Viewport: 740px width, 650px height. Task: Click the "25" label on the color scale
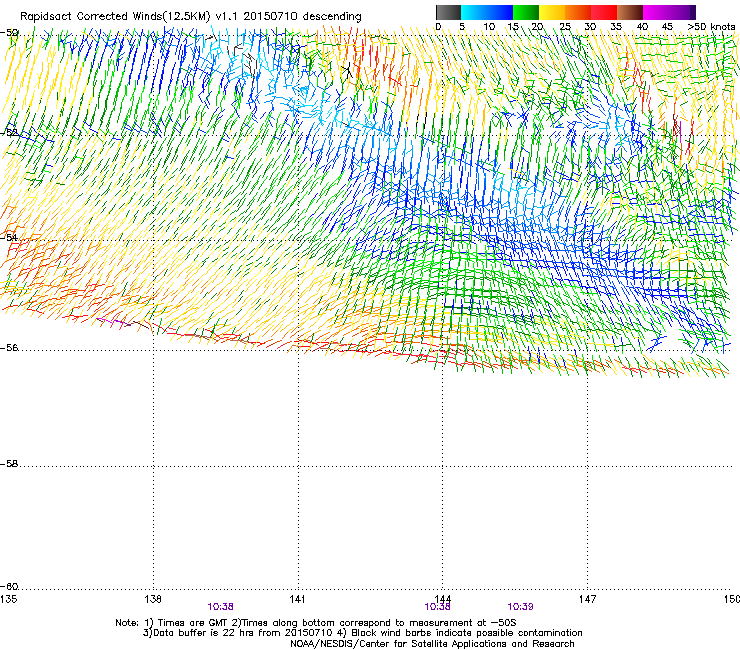coord(564,27)
